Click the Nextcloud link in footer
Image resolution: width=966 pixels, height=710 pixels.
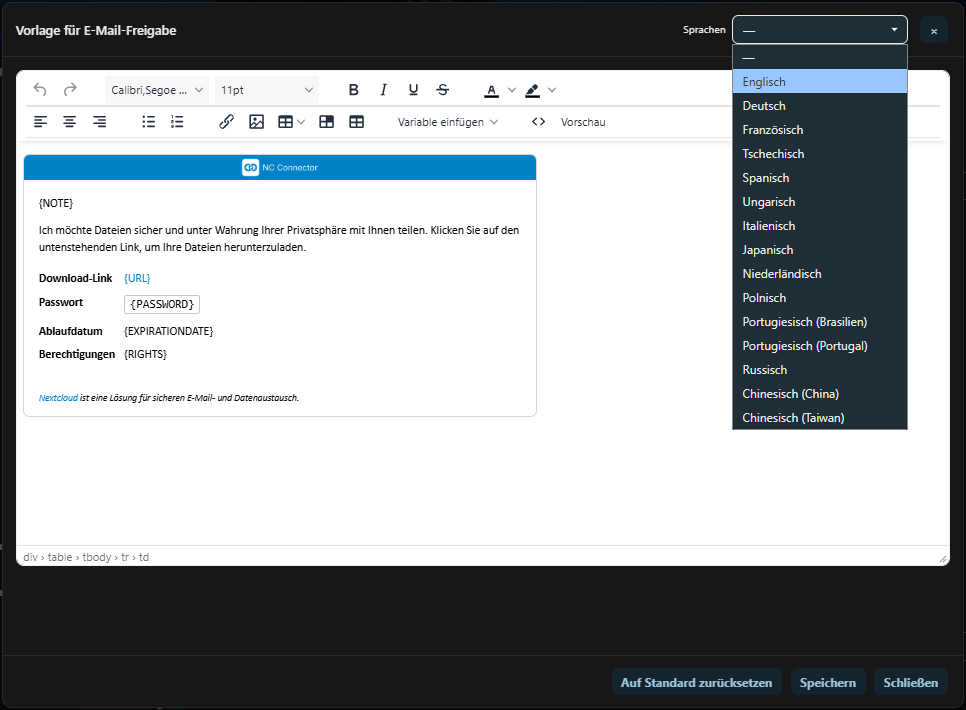click(x=58, y=398)
